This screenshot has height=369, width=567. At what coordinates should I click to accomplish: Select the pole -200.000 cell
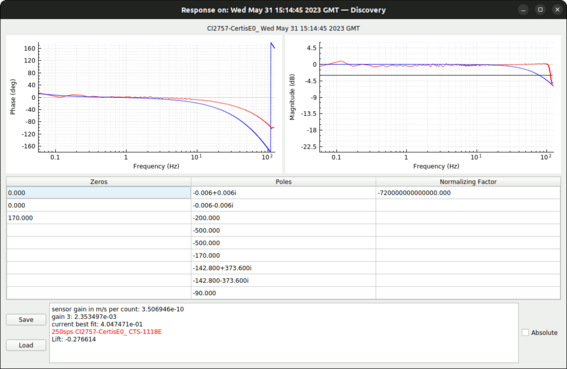click(284, 218)
